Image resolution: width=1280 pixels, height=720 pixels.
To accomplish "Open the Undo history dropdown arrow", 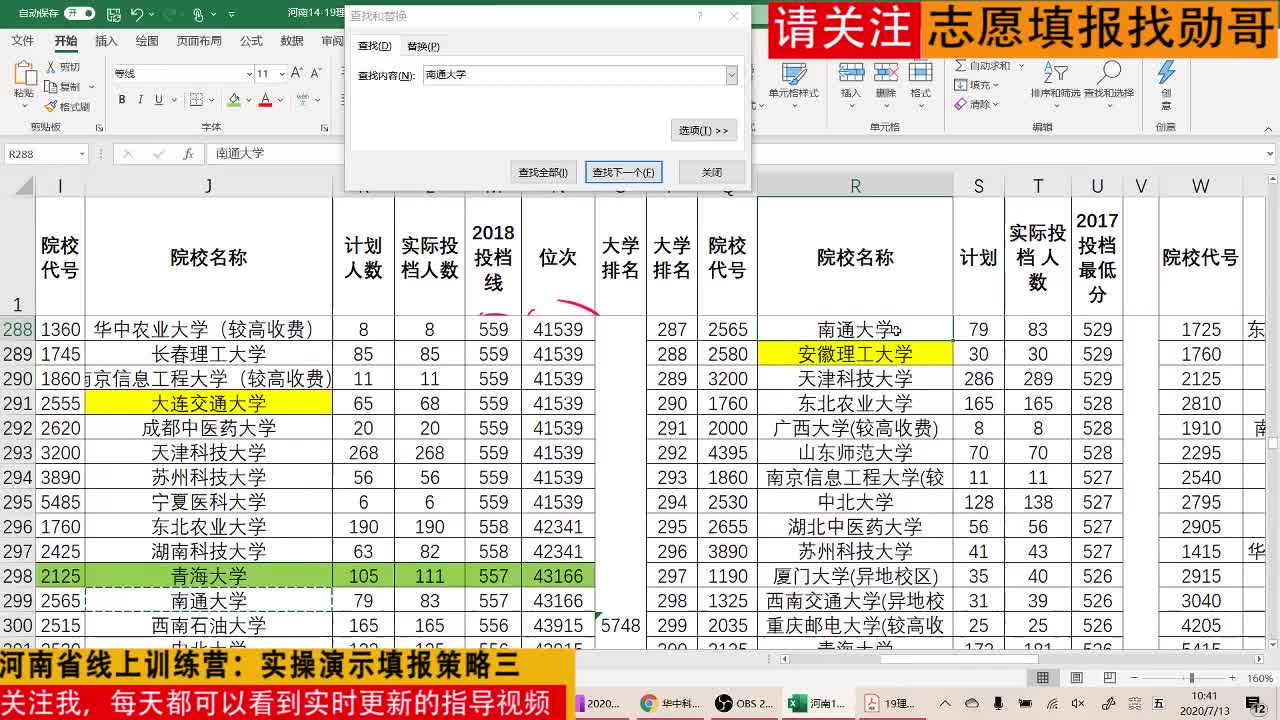I will (152, 15).
